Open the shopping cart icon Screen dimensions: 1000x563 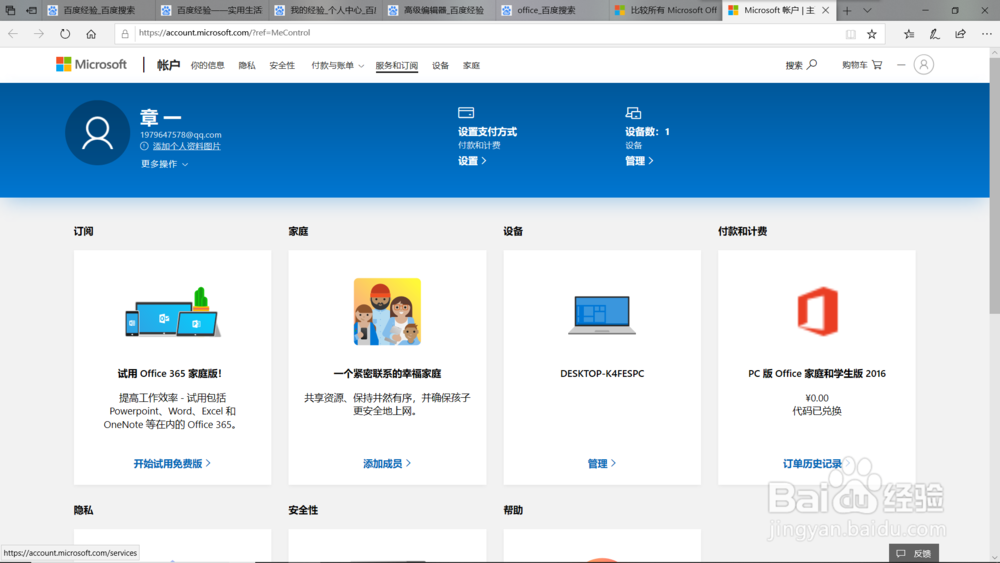pos(877,64)
